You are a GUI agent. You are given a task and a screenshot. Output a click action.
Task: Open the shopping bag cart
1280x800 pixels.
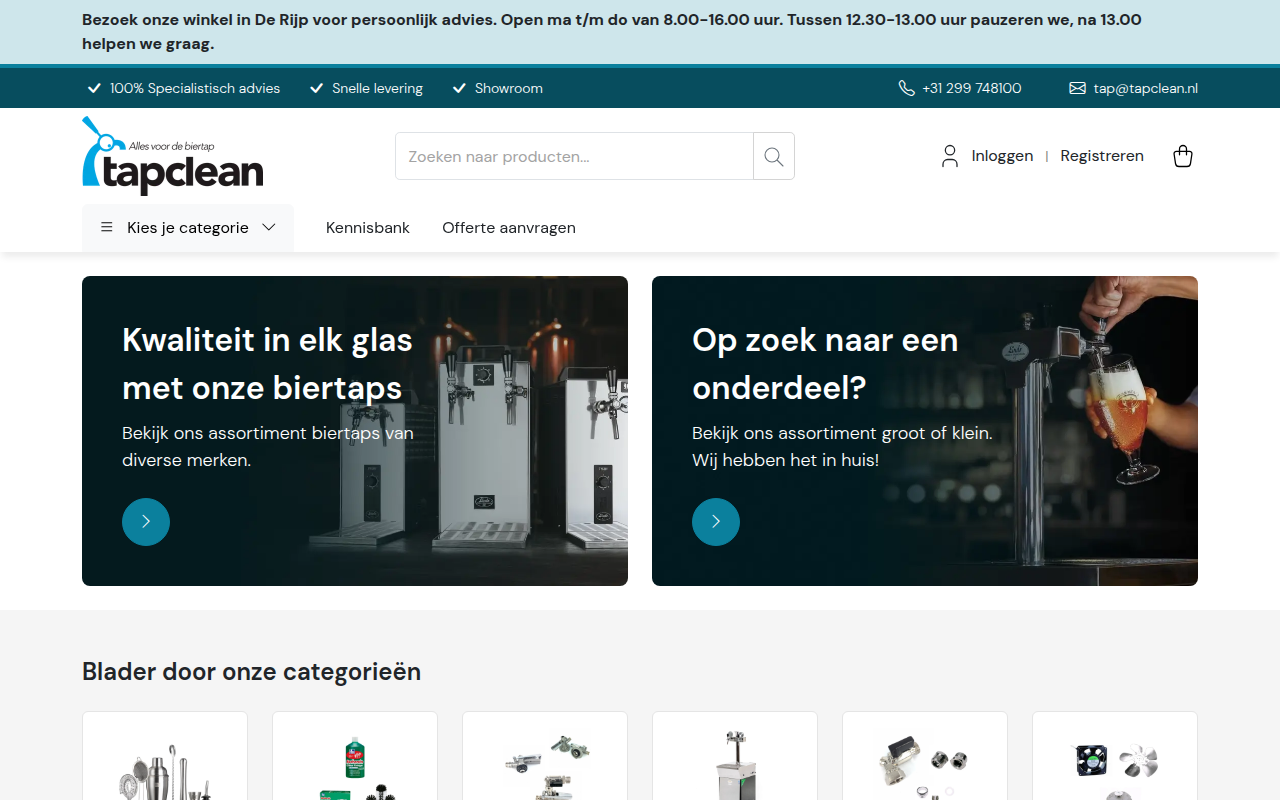1183,156
